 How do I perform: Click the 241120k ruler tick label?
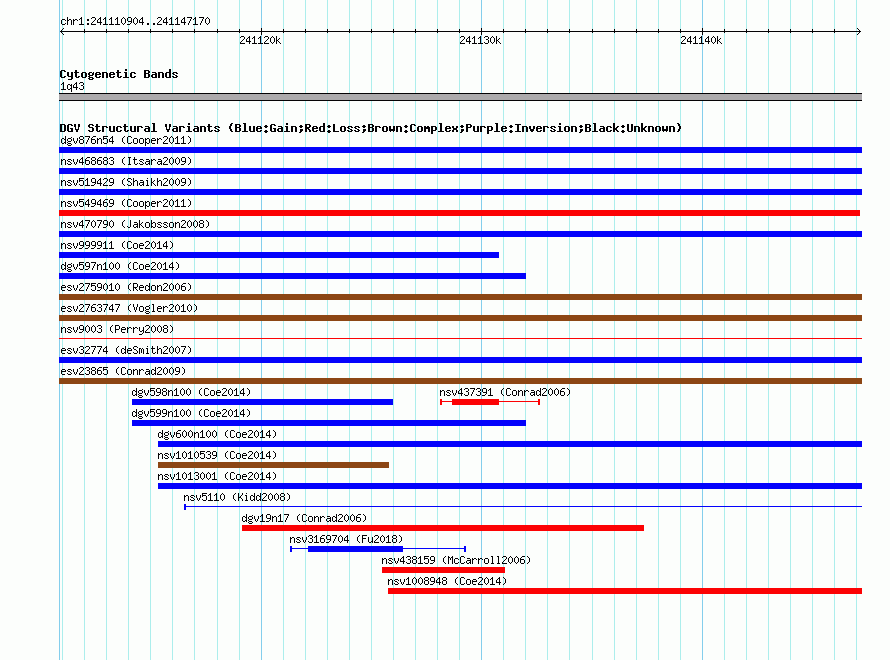(x=260, y=40)
